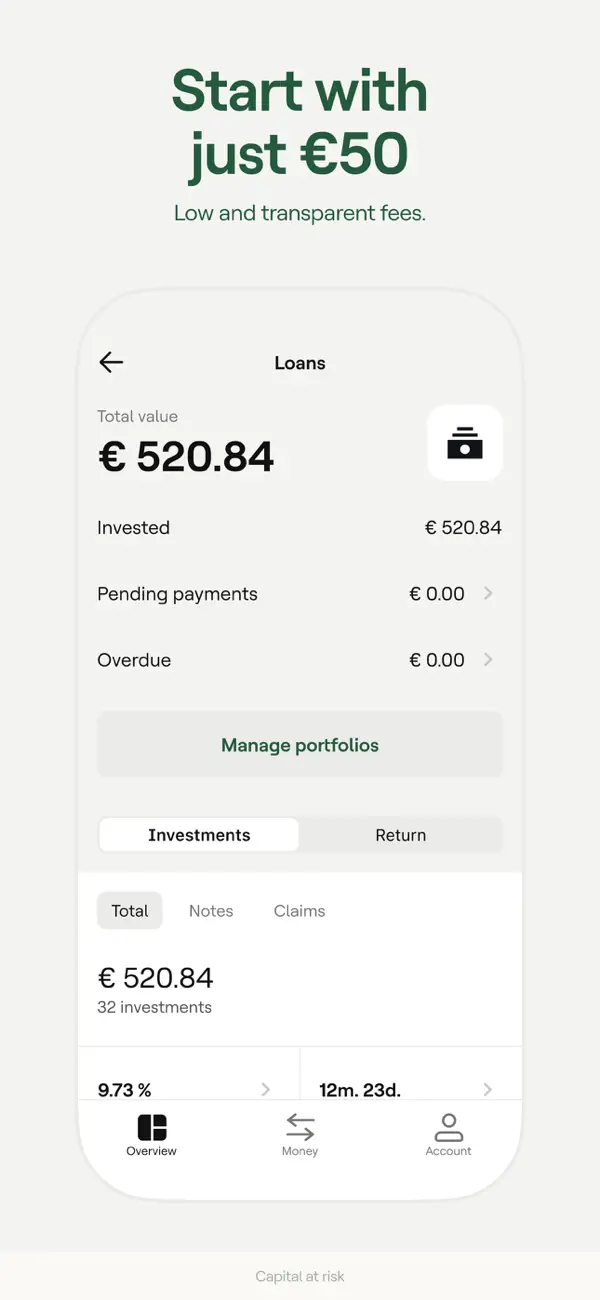Tap the 12m. 23d. duration chevron
The width and height of the screenshot is (600, 1300).
coord(487,1089)
